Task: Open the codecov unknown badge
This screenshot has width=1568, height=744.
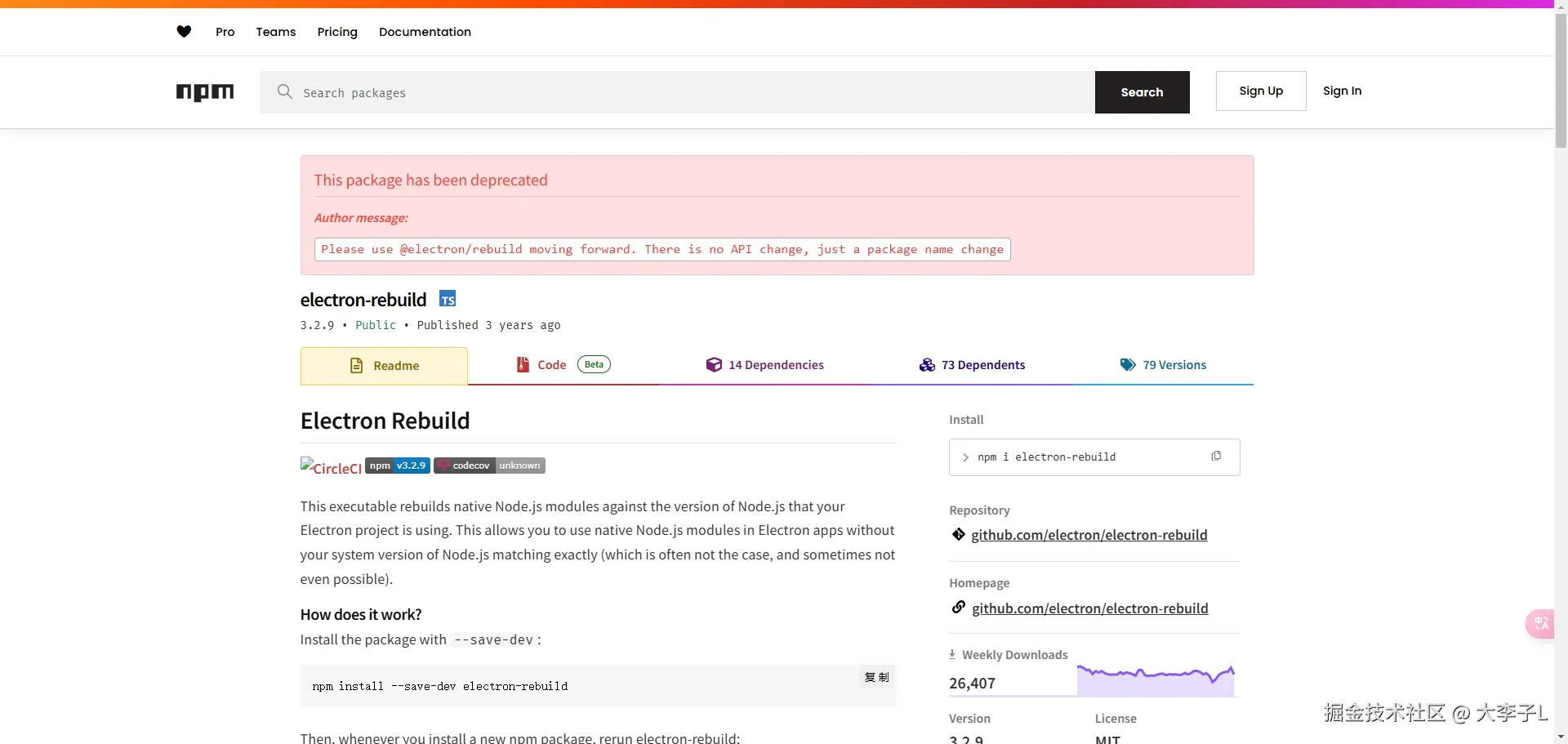Action: click(489, 466)
